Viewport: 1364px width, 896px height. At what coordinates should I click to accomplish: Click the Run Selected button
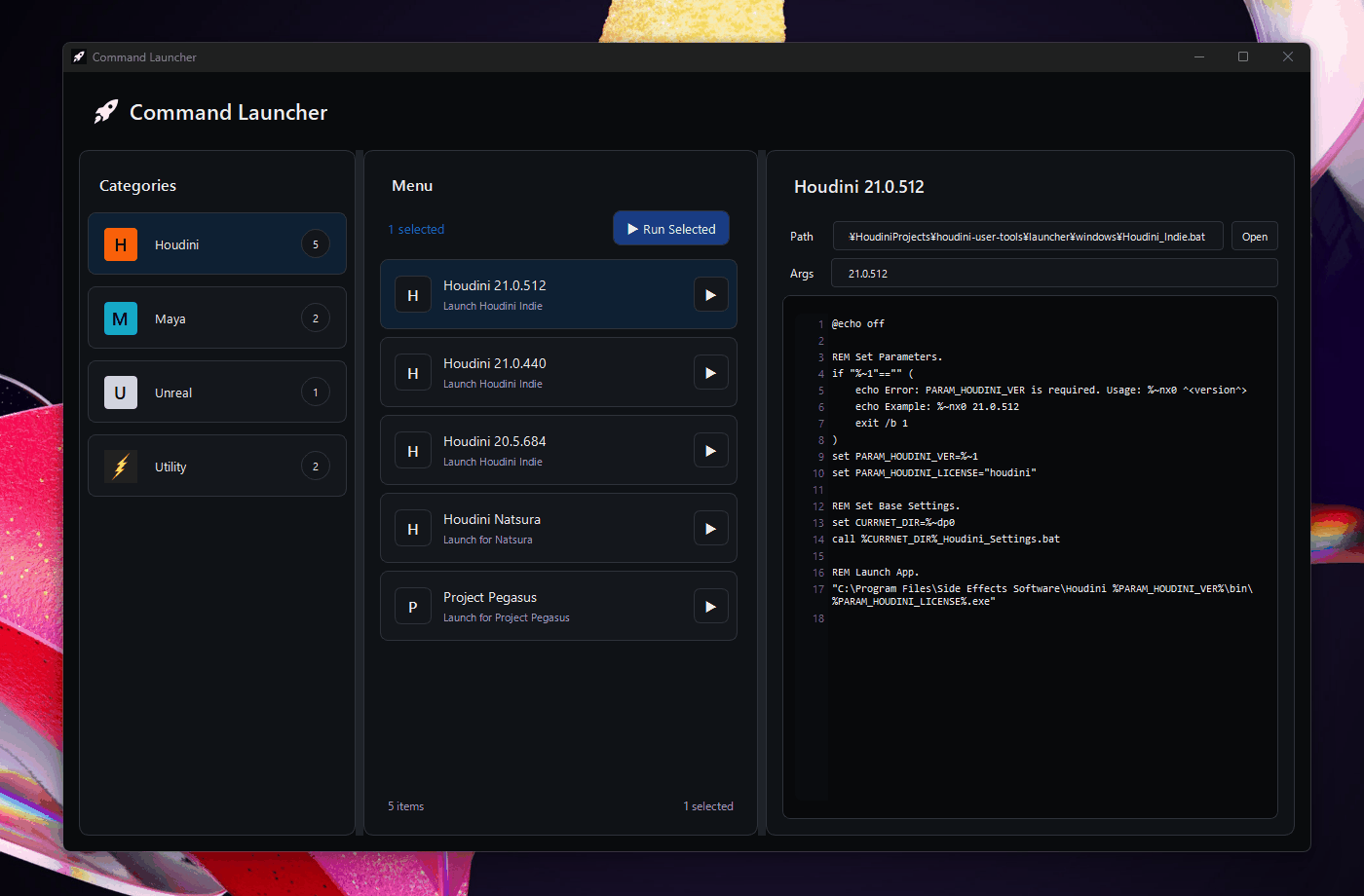[x=671, y=229]
